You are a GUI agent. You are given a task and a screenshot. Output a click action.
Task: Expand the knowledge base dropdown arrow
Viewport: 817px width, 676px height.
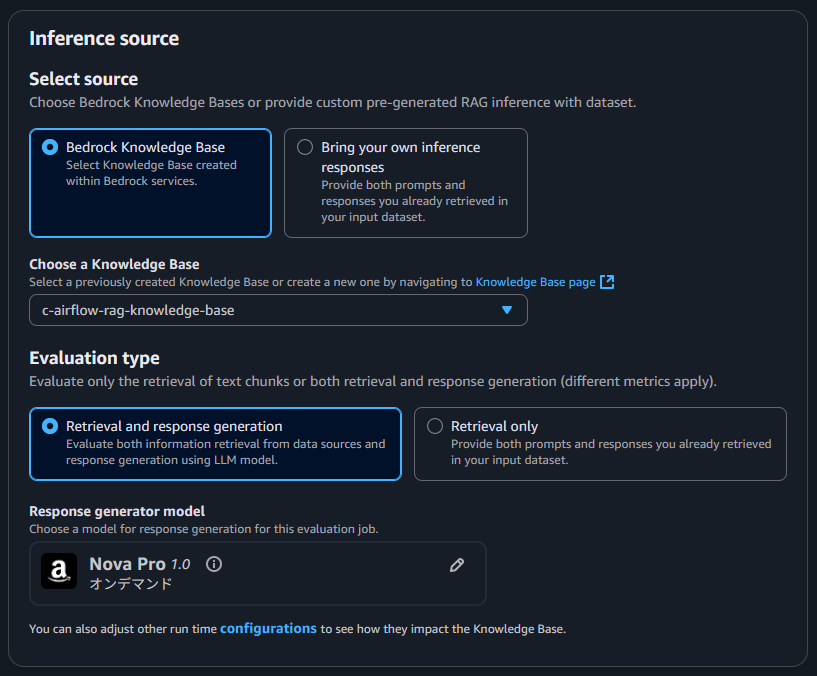pos(507,310)
